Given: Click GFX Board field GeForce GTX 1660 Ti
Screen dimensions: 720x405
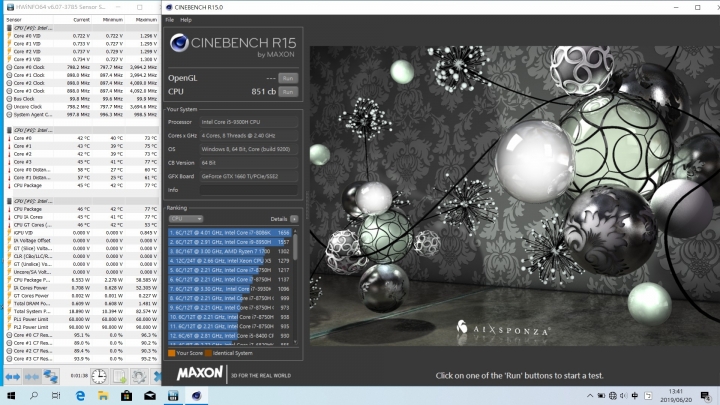Looking at the screenshot, I should pyautogui.click(x=248, y=176).
